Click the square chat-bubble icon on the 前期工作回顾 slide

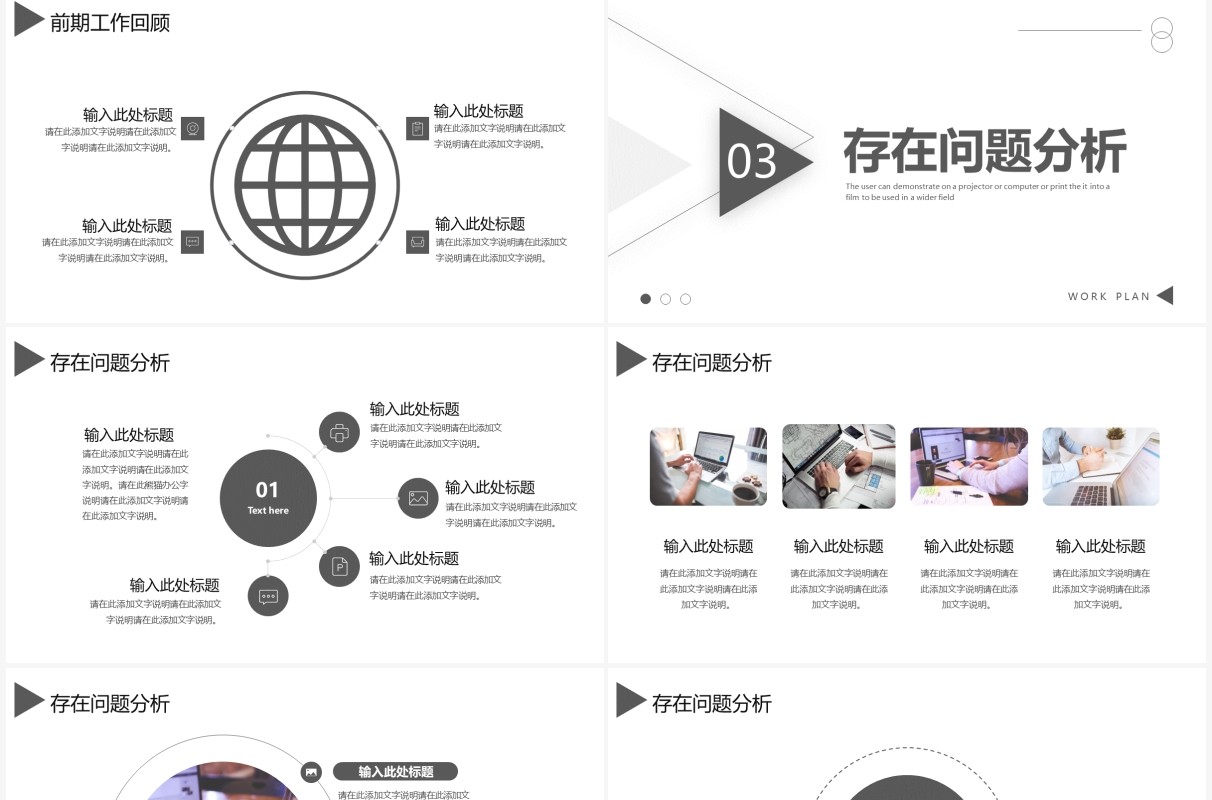click(192, 242)
